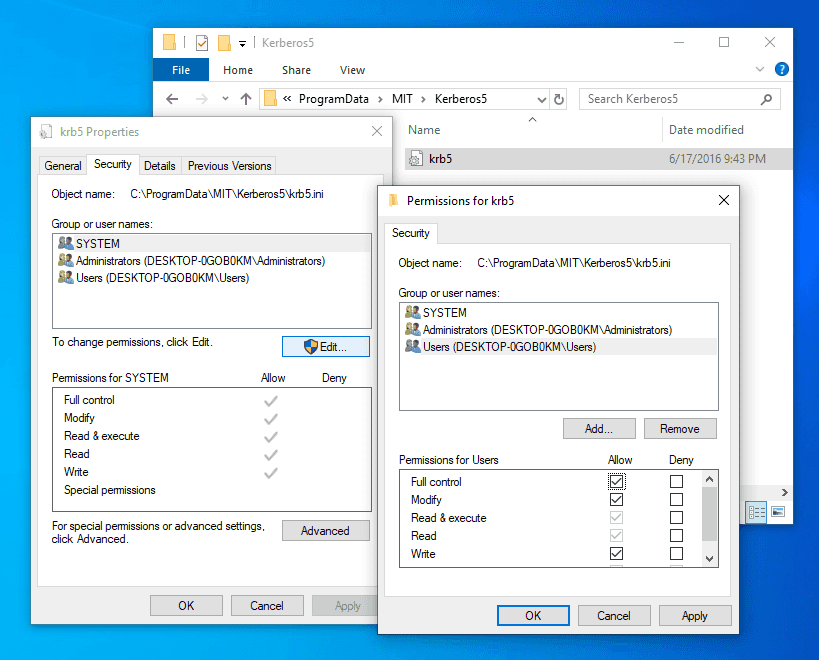
Task: Switch to Details tab in krb5 Properties
Action: pos(159,166)
